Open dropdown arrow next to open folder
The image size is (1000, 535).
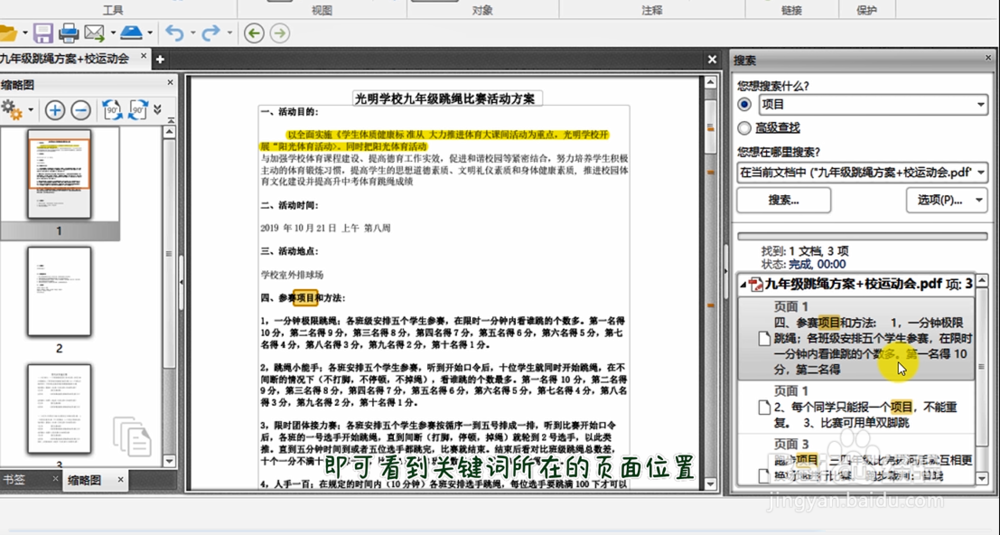tap(25, 33)
